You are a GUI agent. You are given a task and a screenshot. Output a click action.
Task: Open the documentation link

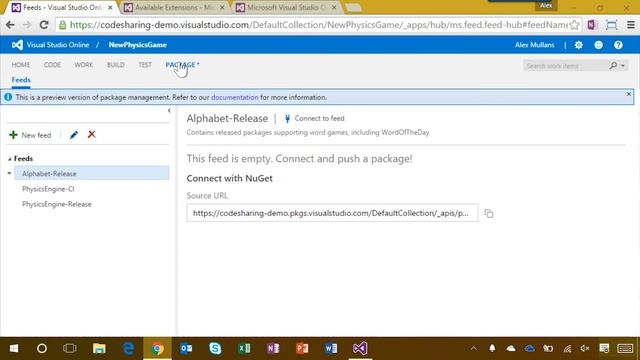[234, 98]
